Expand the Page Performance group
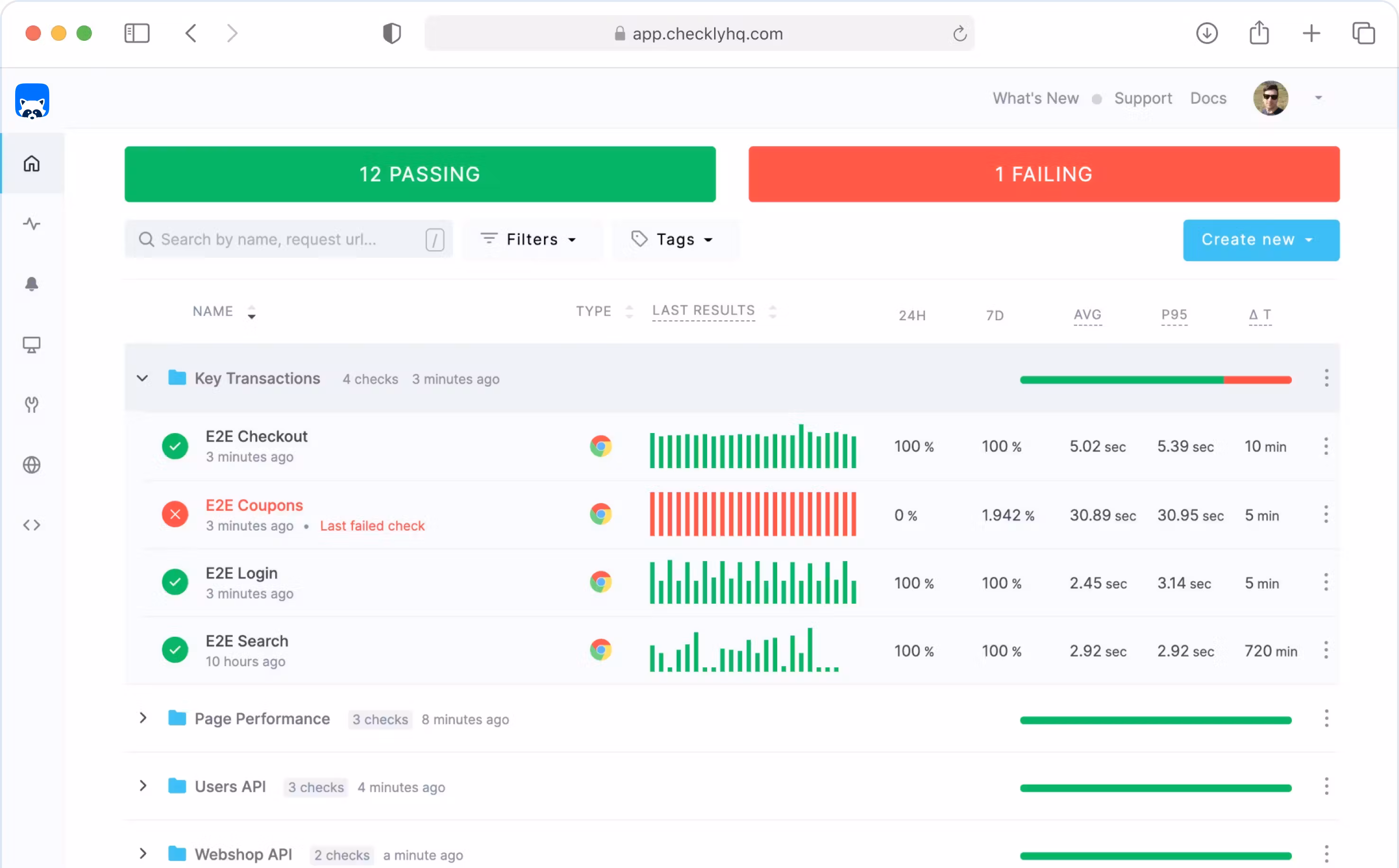 pyautogui.click(x=143, y=718)
